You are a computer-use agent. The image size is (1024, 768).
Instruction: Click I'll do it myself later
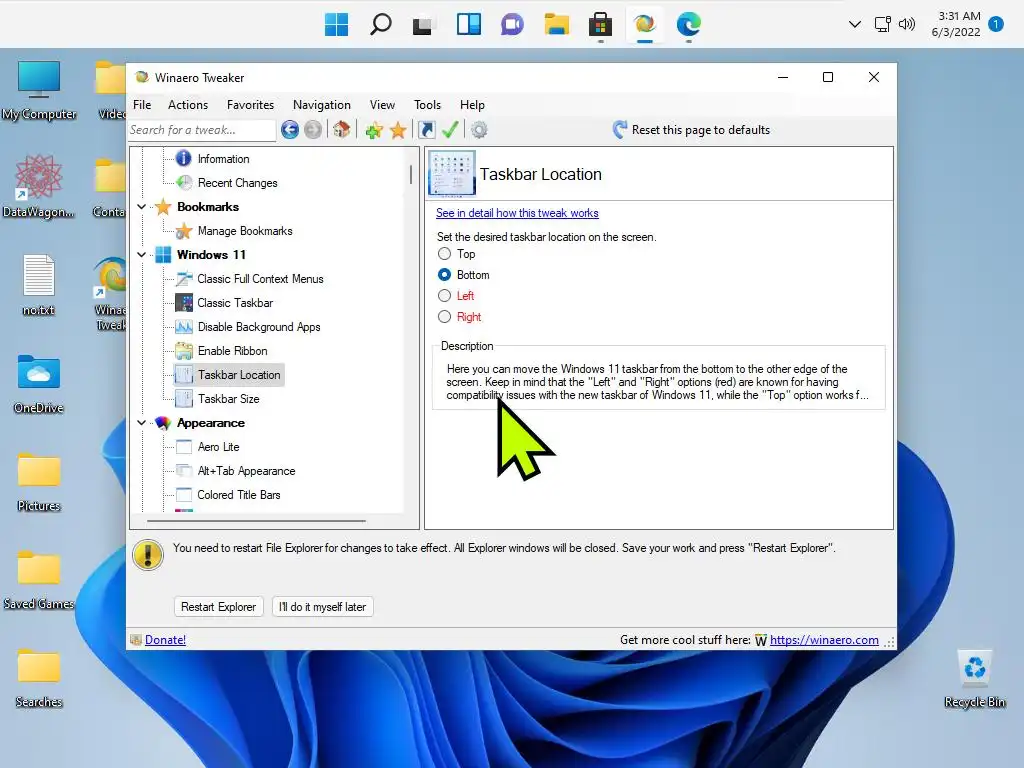[x=322, y=607]
